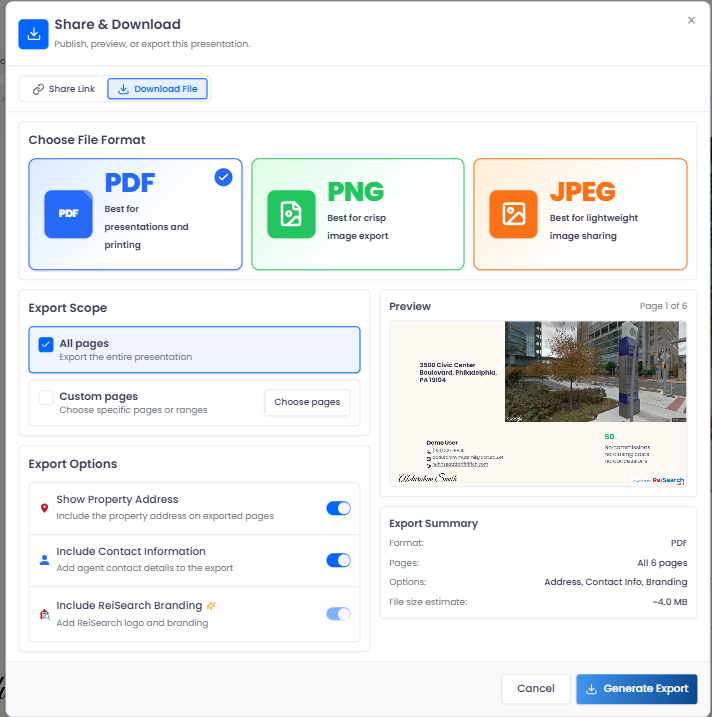712x717 pixels.
Task: Click the Cancel button
Action: pyautogui.click(x=535, y=688)
